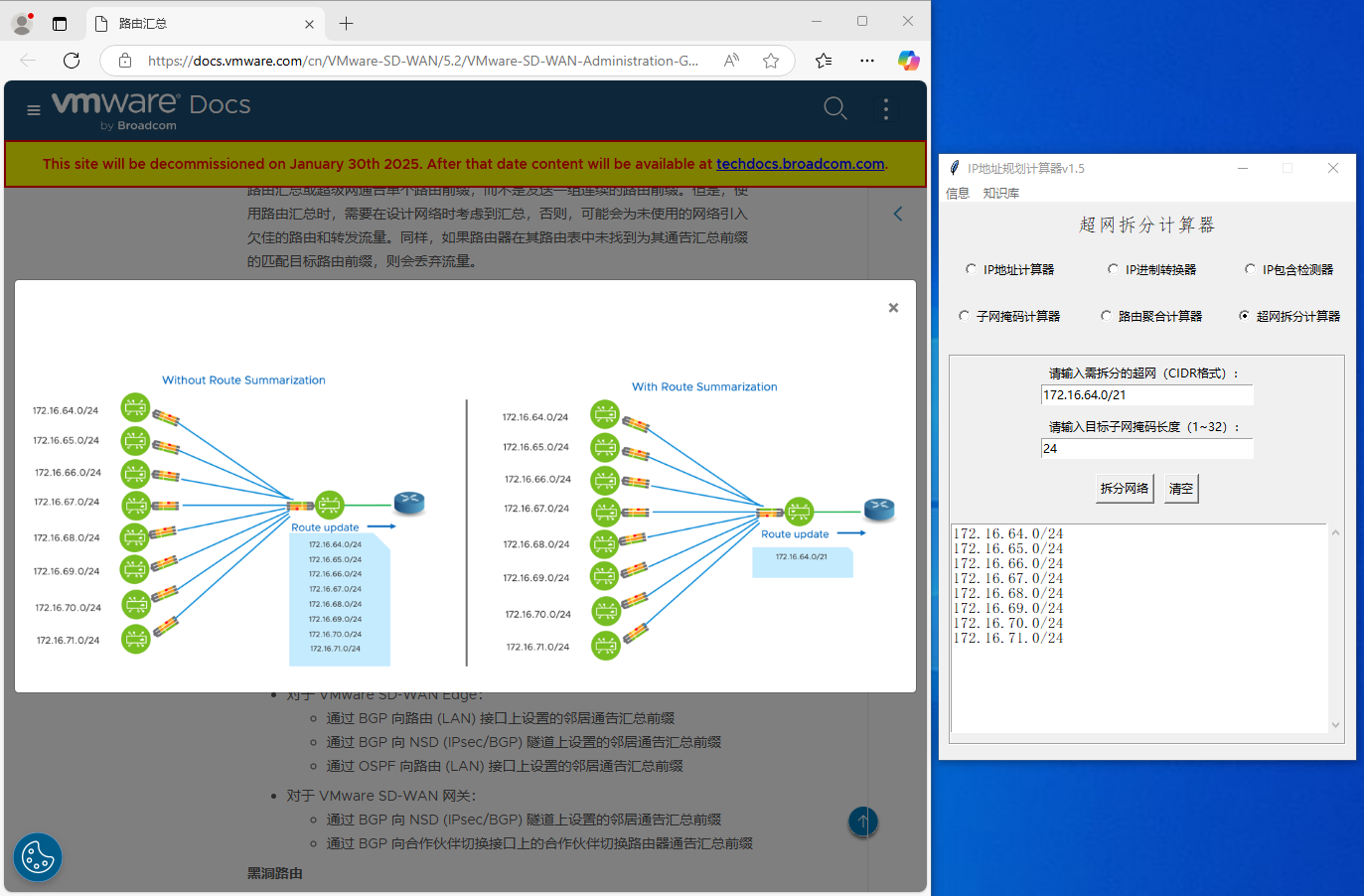This screenshot has width=1364, height=896.
Task: Click the address bar URL
Action: pyautogui.click(x=422, y=61)
